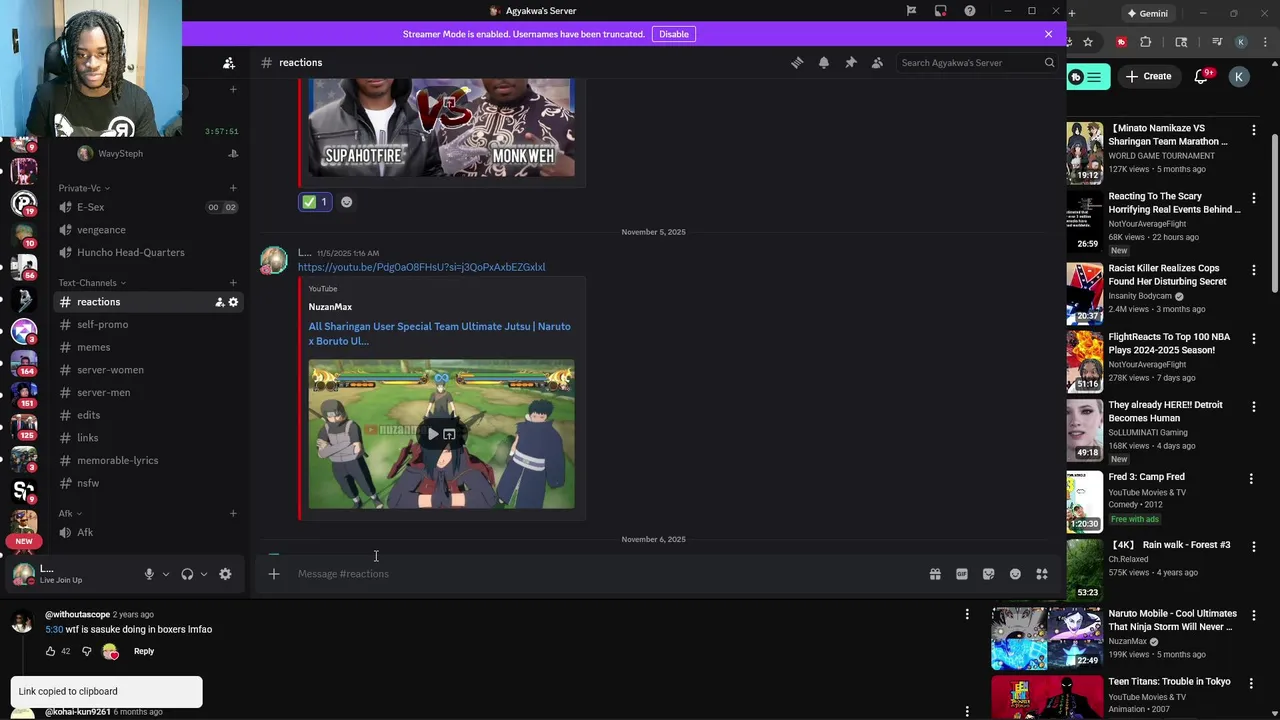Create channel in Afk category

point(233,514)
